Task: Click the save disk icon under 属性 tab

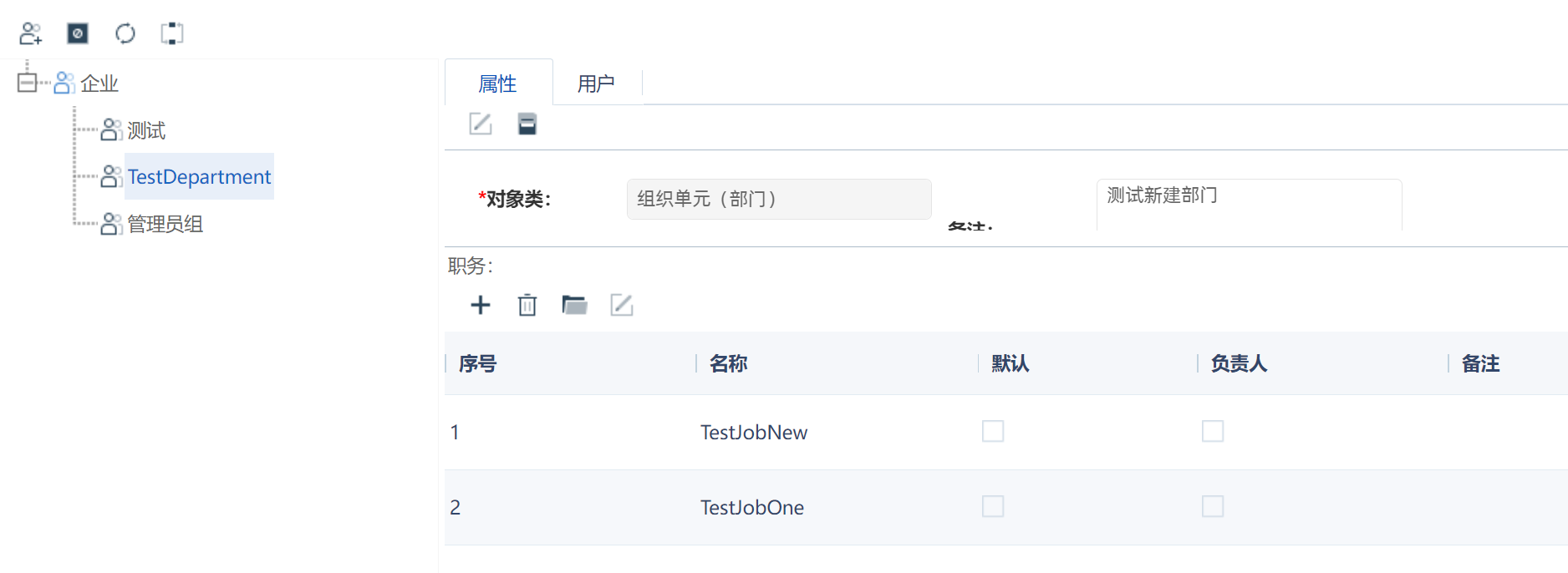Action: (527, 124)
